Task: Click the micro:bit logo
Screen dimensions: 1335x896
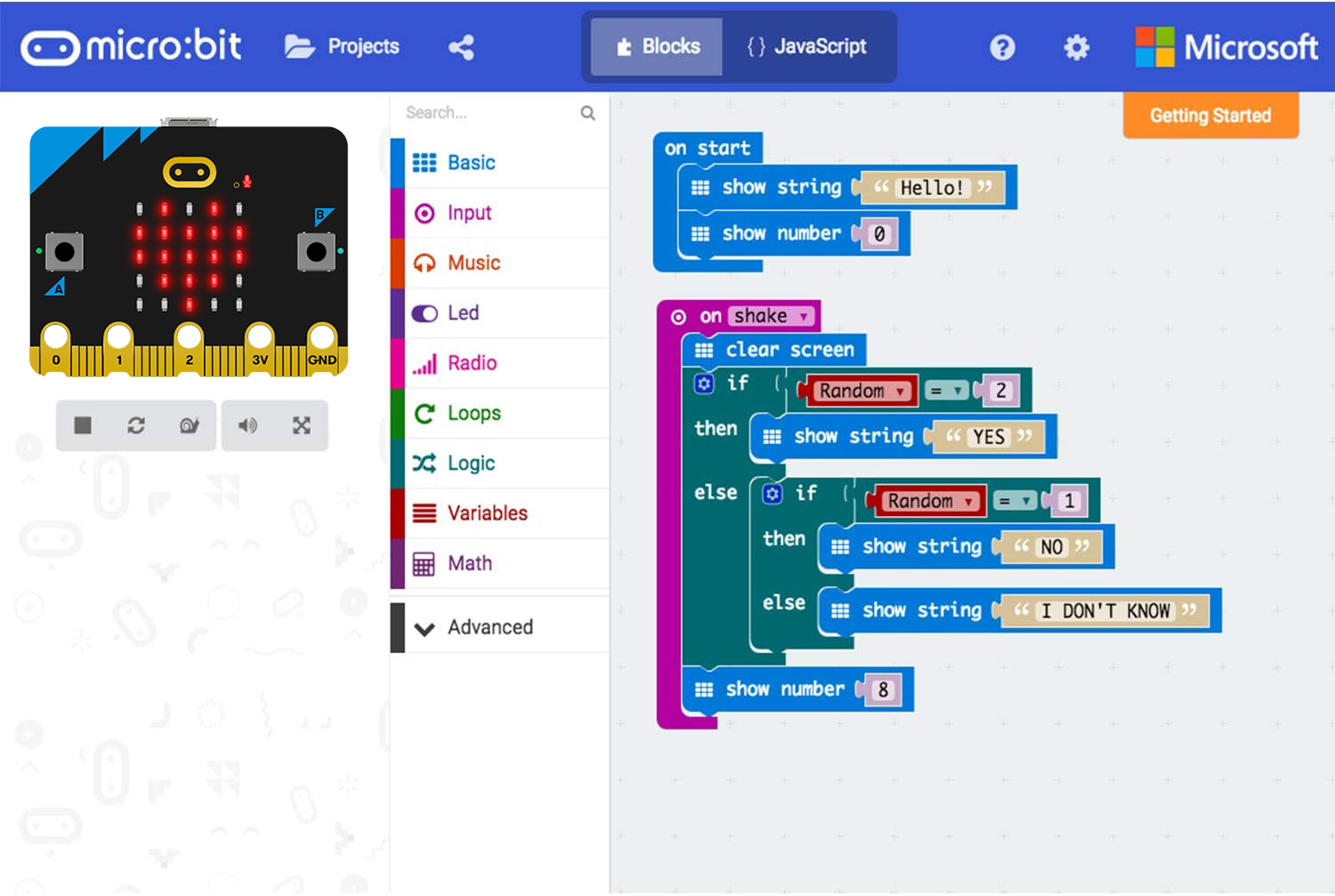Action: 131,46
